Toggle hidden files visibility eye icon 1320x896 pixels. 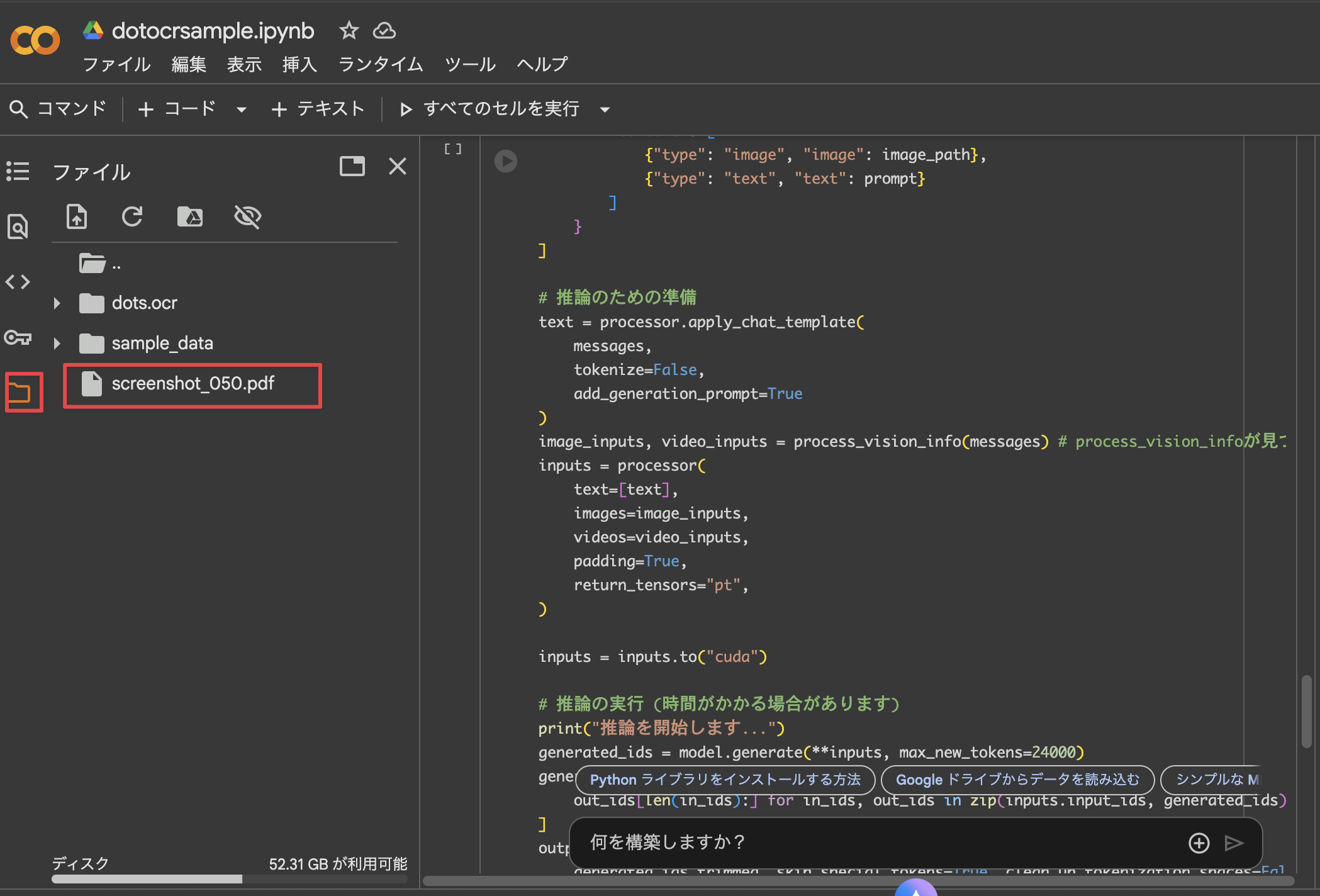pos(247,216)
